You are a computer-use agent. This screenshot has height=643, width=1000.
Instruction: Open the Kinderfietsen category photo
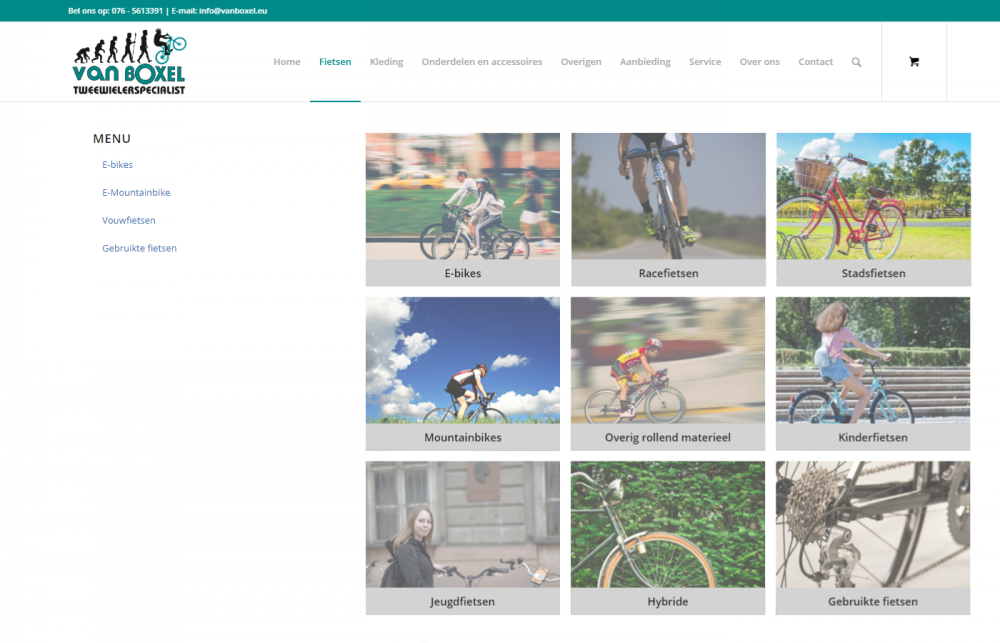click(873, 360)
